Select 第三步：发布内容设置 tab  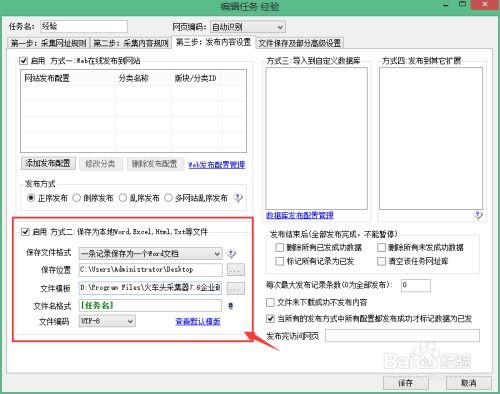click(x=213, y=42)
